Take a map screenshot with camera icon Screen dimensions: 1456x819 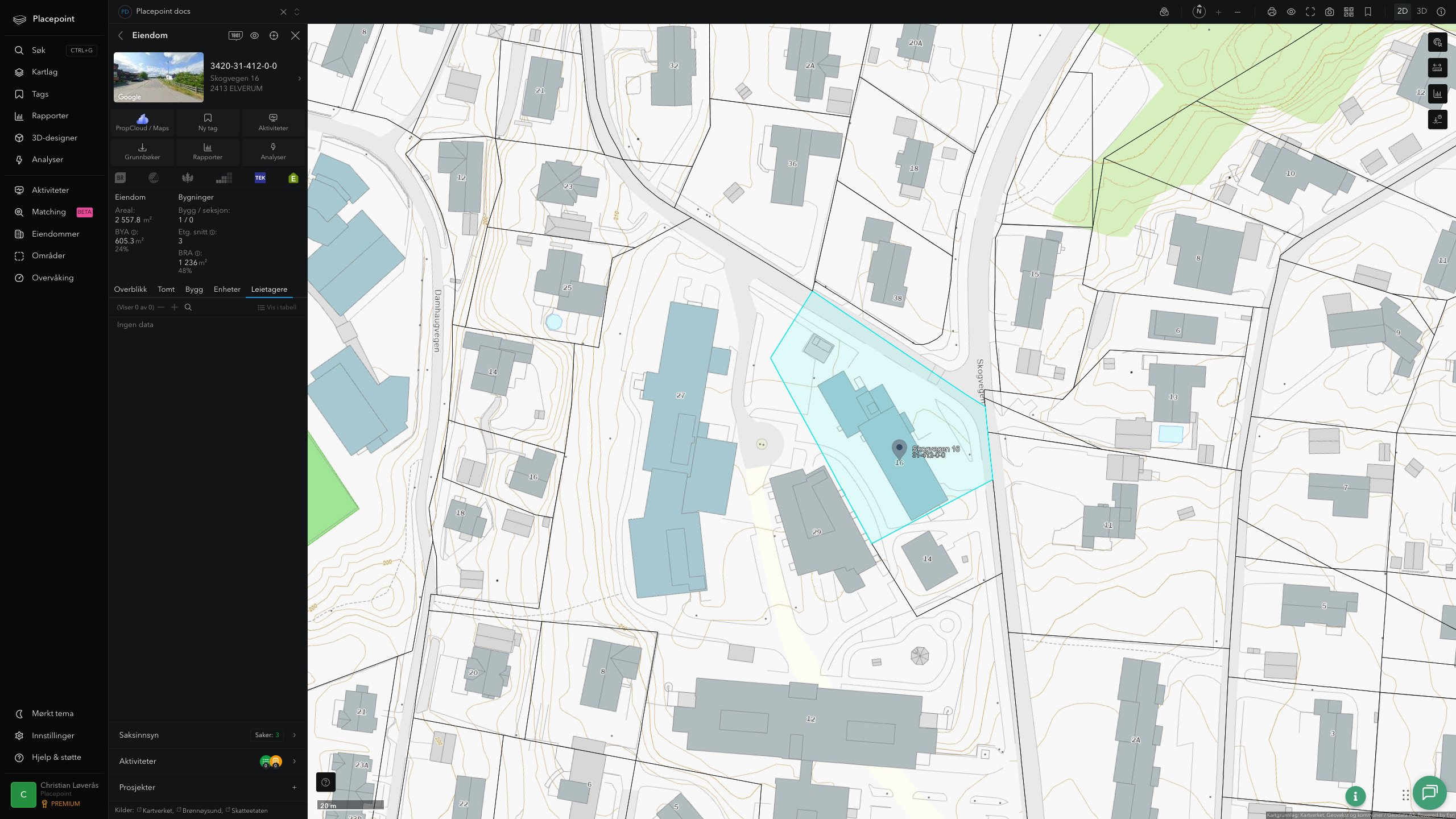[x=1330, y=11]
